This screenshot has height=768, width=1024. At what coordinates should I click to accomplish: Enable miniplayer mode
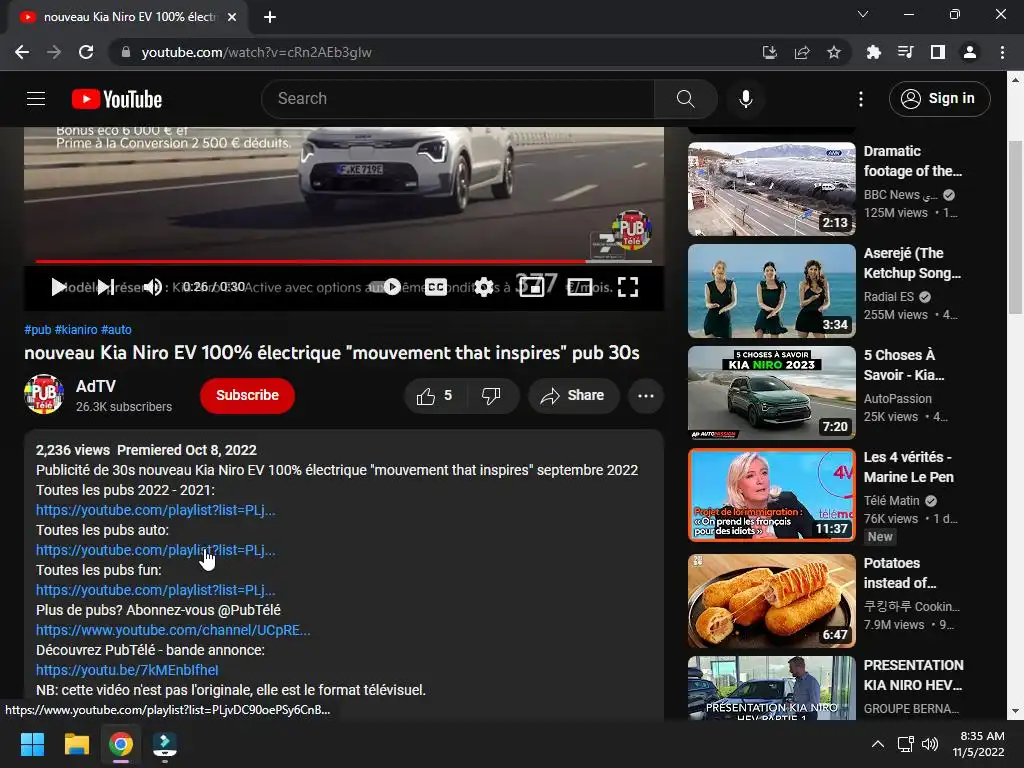pyautogui.click(x=532, y=287)
